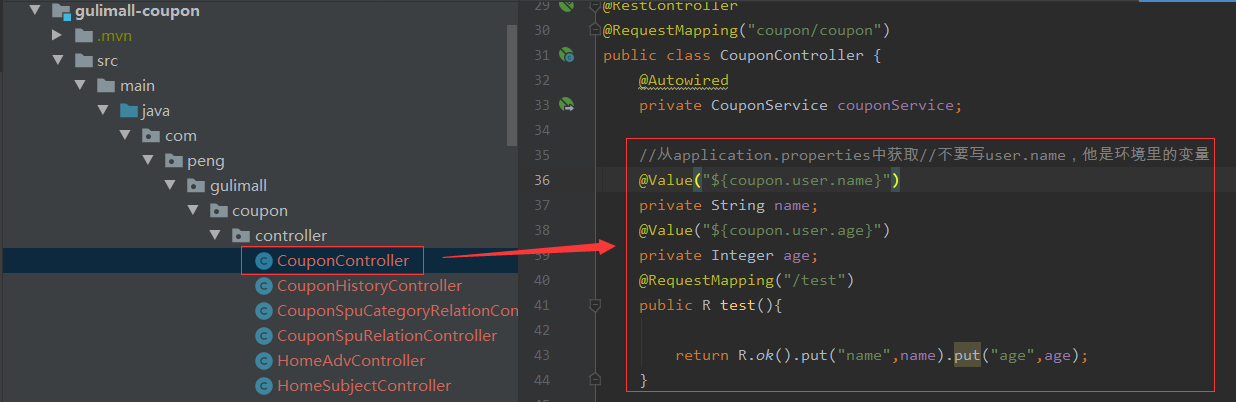1236x402 pixels.
Task: Click the class icon beside CouponSpuCategoryRelationCon
Action: (x=264, y=311)
